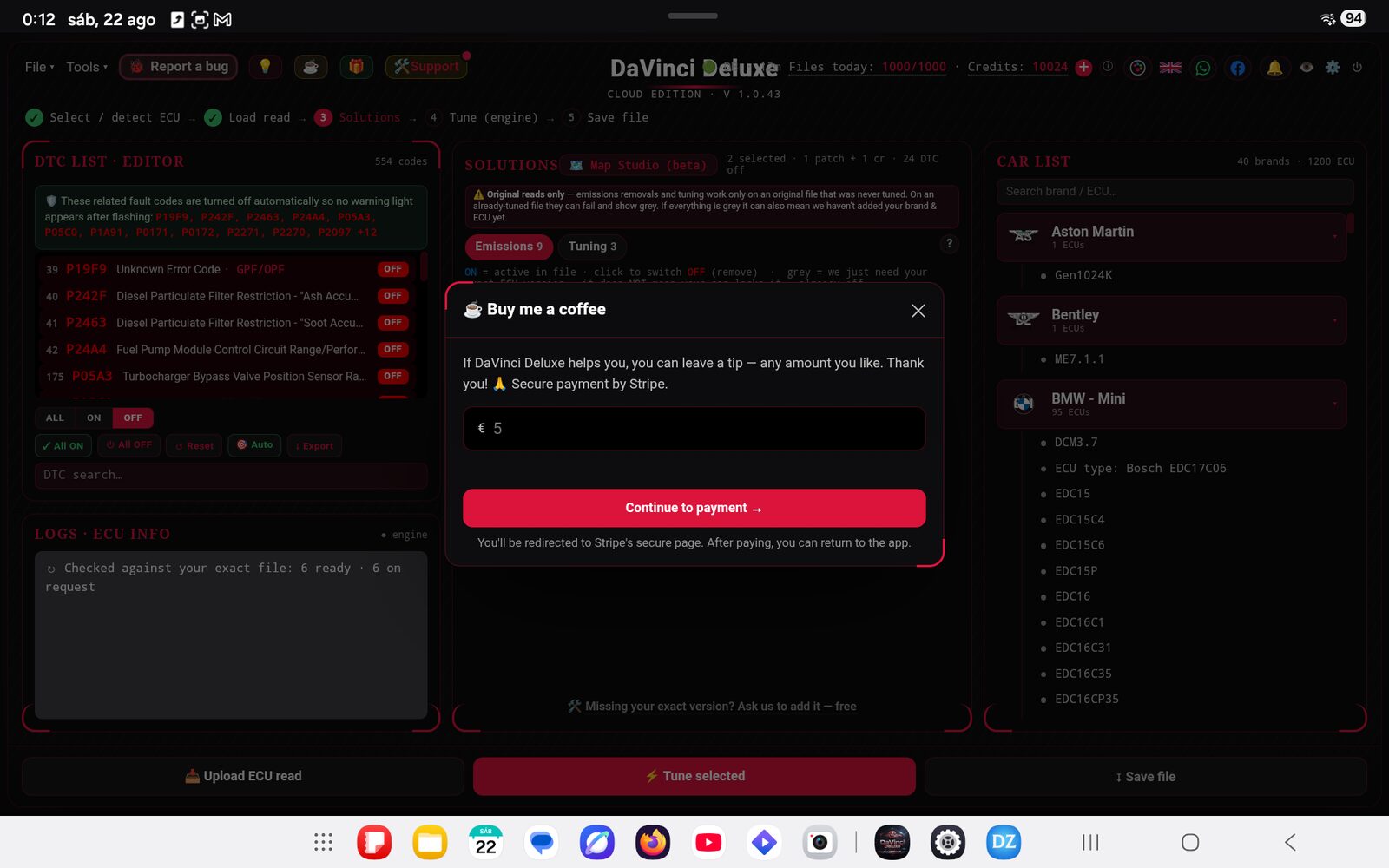Open the DZ app in dock
Image resolution: width=1389 pixels, height=868 pixels.
click(x=1004, y=842)
